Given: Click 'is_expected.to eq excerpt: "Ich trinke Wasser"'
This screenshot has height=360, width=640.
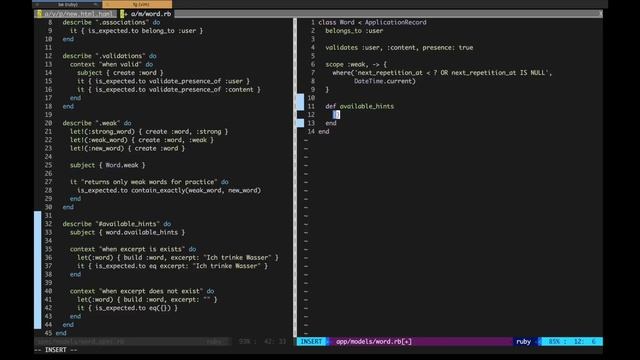Looking at the screenshot, I should click(x=173, y=266).
